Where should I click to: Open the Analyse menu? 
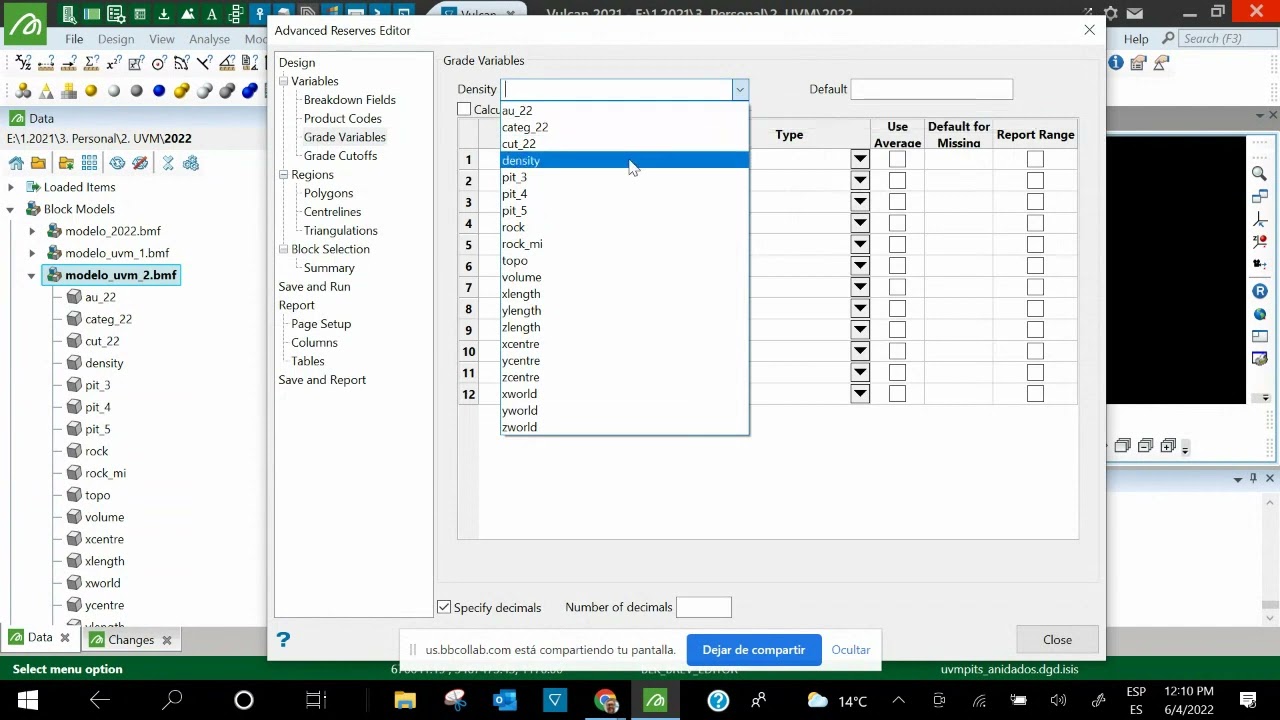210,39
